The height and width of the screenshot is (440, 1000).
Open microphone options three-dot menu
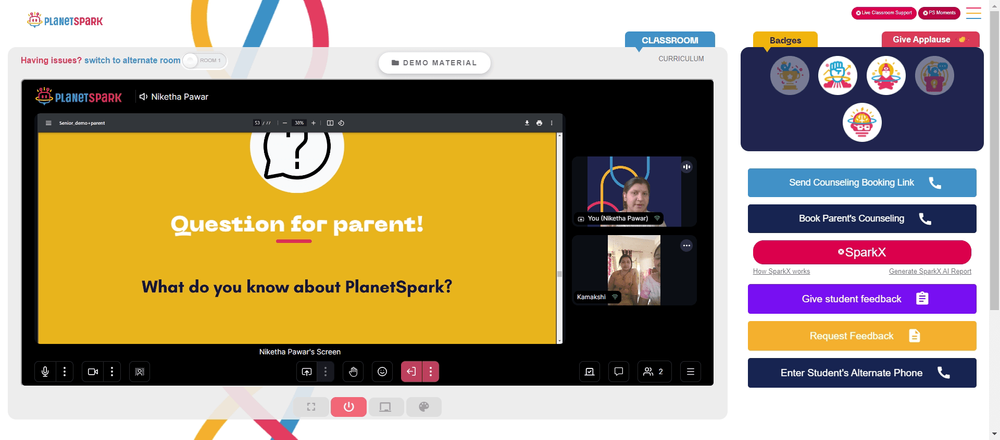pyautogui.click(x=64, y=372)
